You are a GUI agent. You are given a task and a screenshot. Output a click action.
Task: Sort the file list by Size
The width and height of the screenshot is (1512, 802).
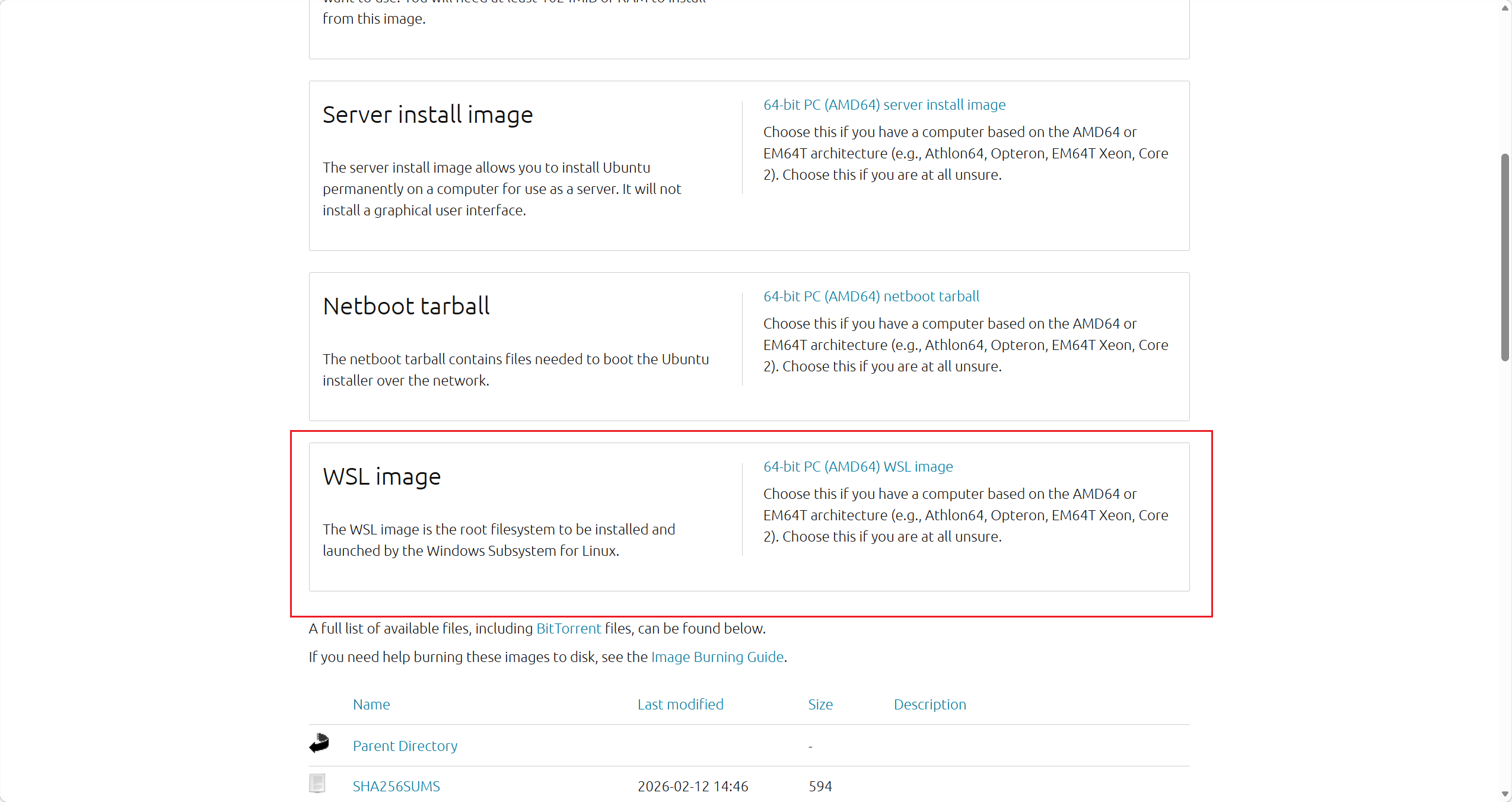tap(820, 705)
